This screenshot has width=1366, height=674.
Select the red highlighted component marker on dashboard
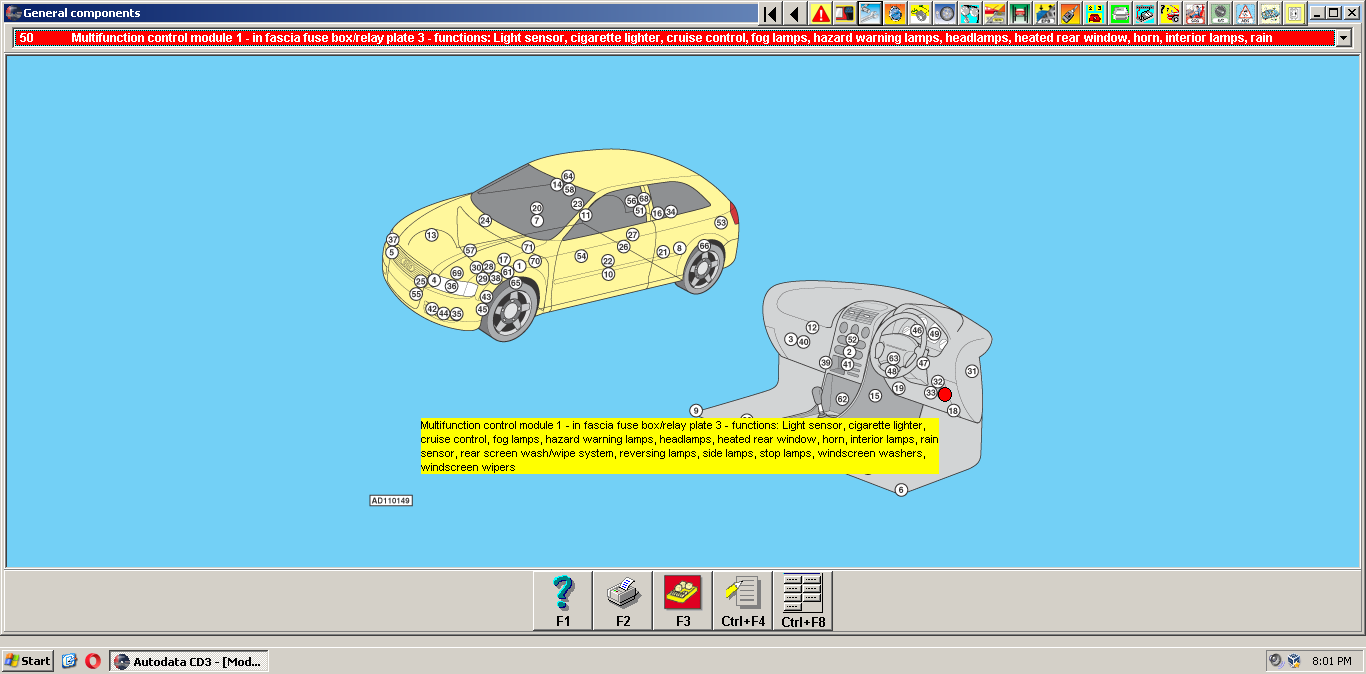[945, 394]
